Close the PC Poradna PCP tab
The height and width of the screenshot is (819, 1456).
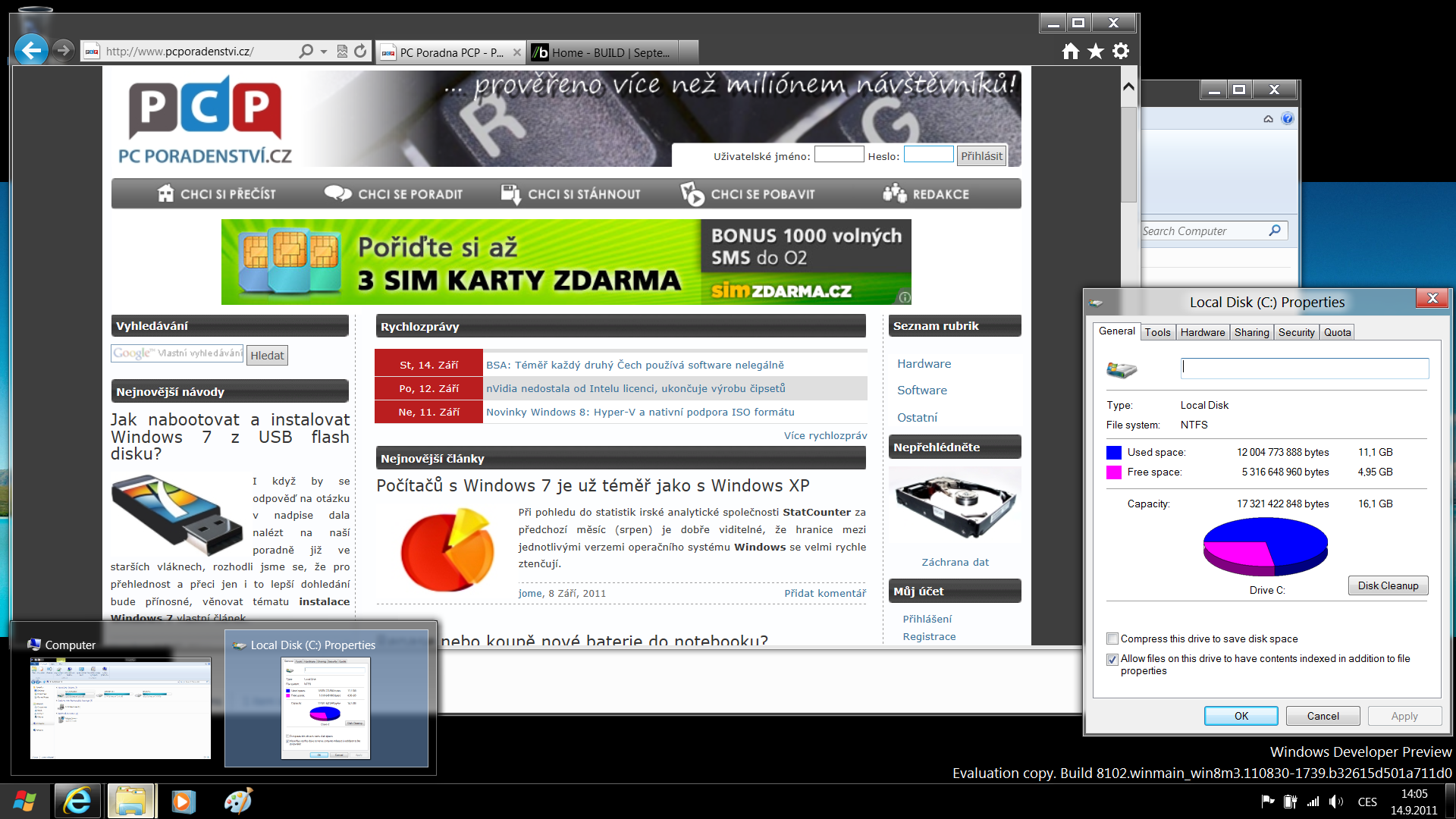(x=516, y=52)
